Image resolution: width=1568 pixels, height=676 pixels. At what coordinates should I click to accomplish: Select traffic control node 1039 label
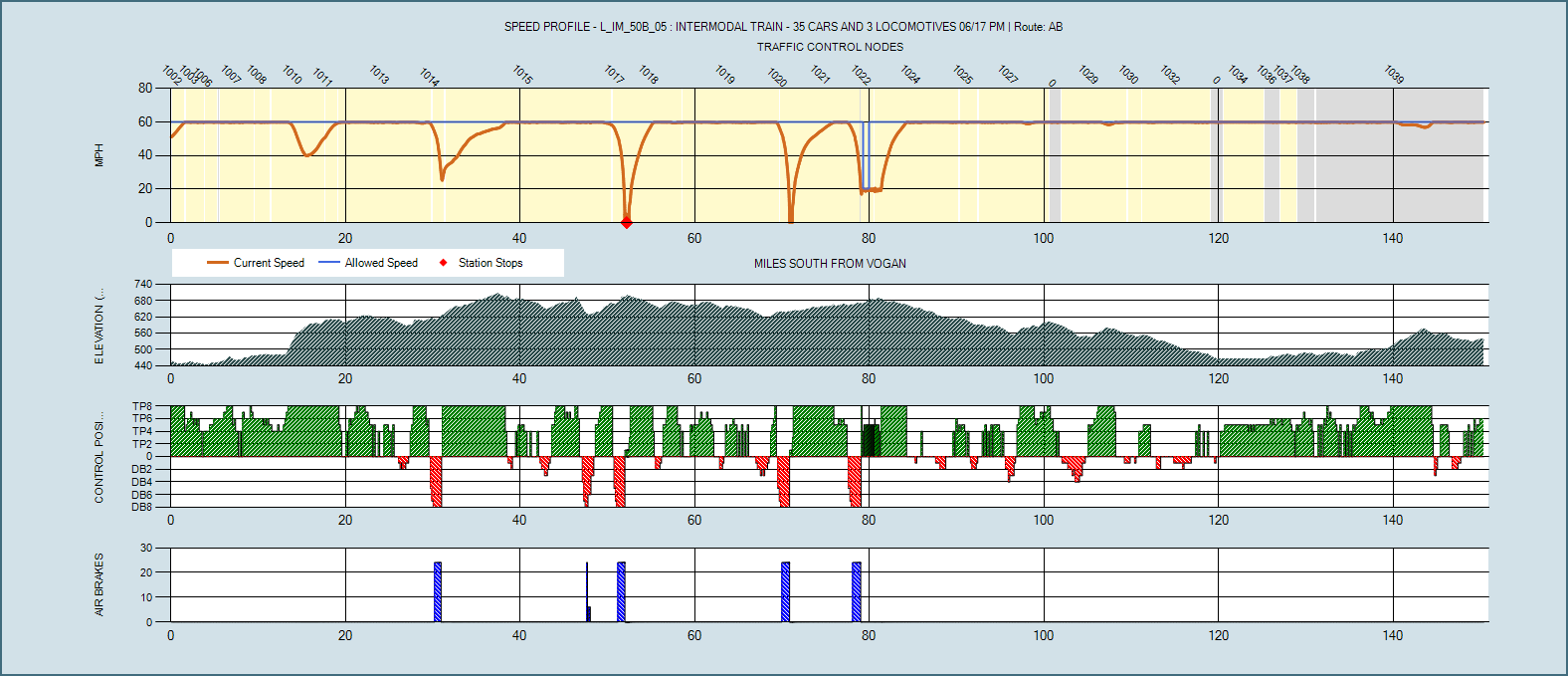click(x=1394, y=75)
